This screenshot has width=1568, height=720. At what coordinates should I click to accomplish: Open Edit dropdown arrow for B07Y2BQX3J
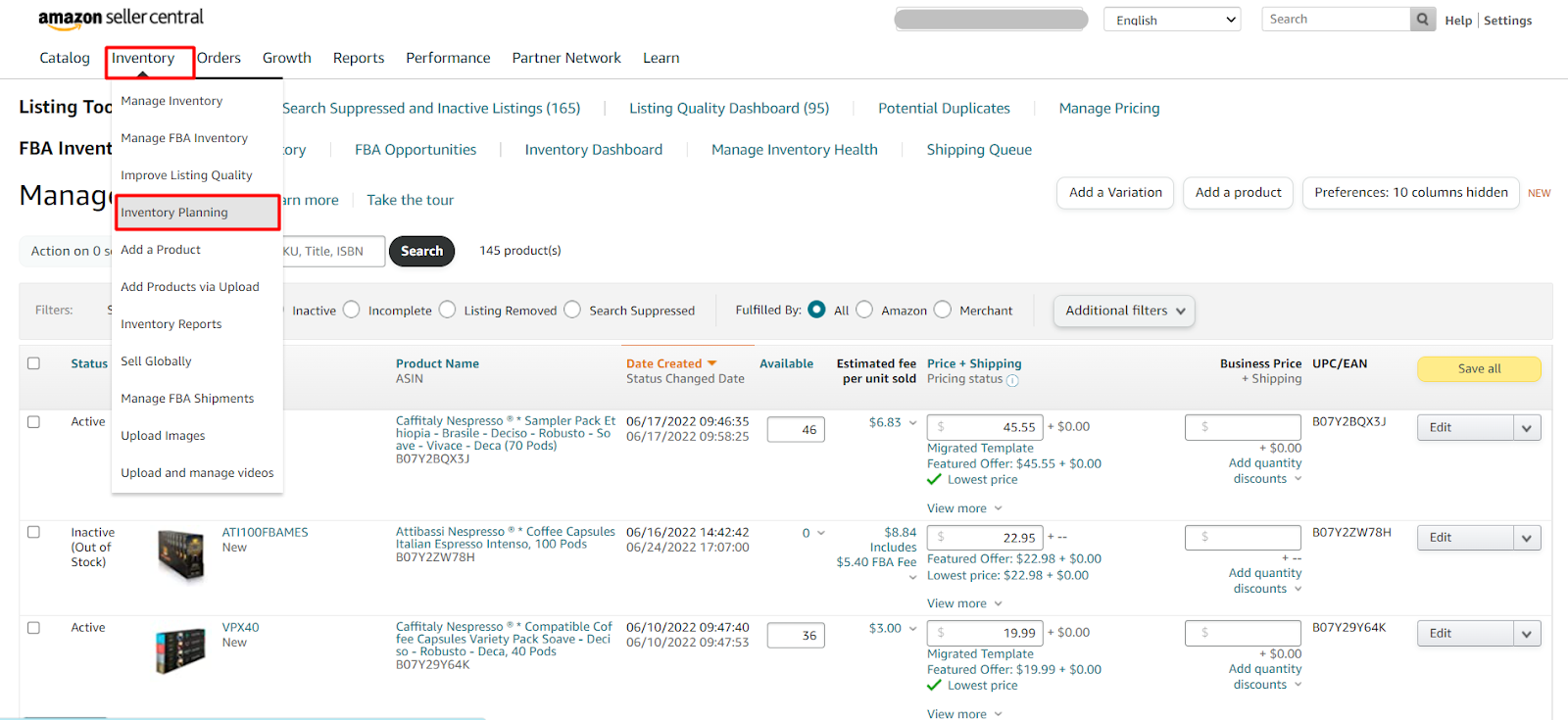[1527, 428]
